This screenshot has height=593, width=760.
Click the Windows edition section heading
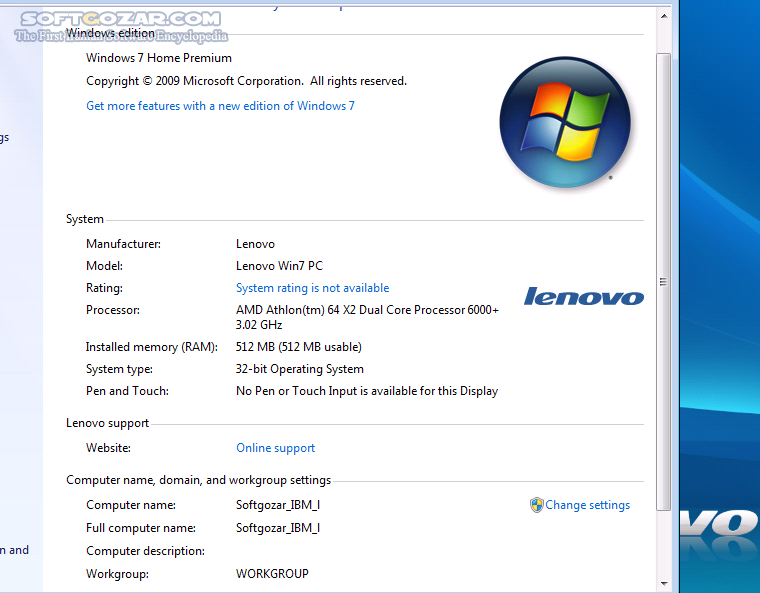(111, 32)
